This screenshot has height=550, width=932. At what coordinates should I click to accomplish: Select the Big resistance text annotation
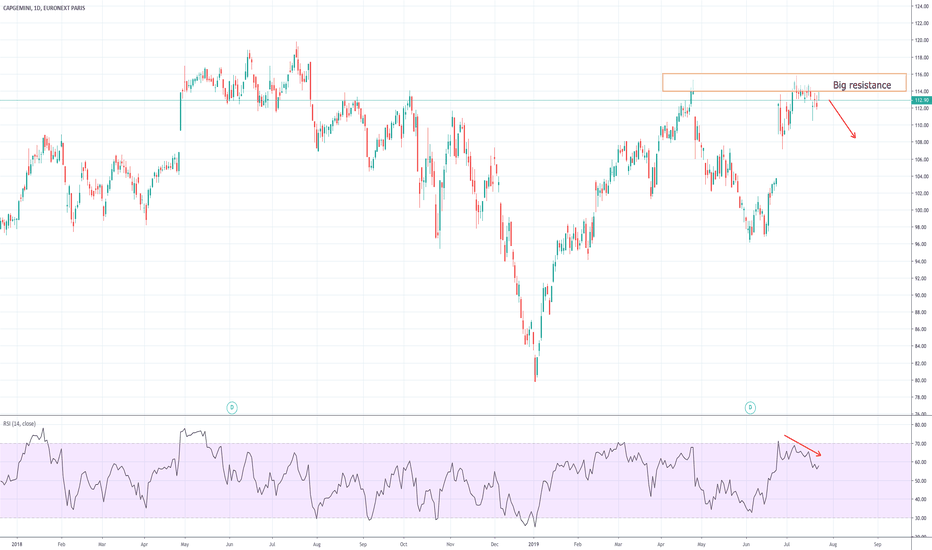(862, 85)
